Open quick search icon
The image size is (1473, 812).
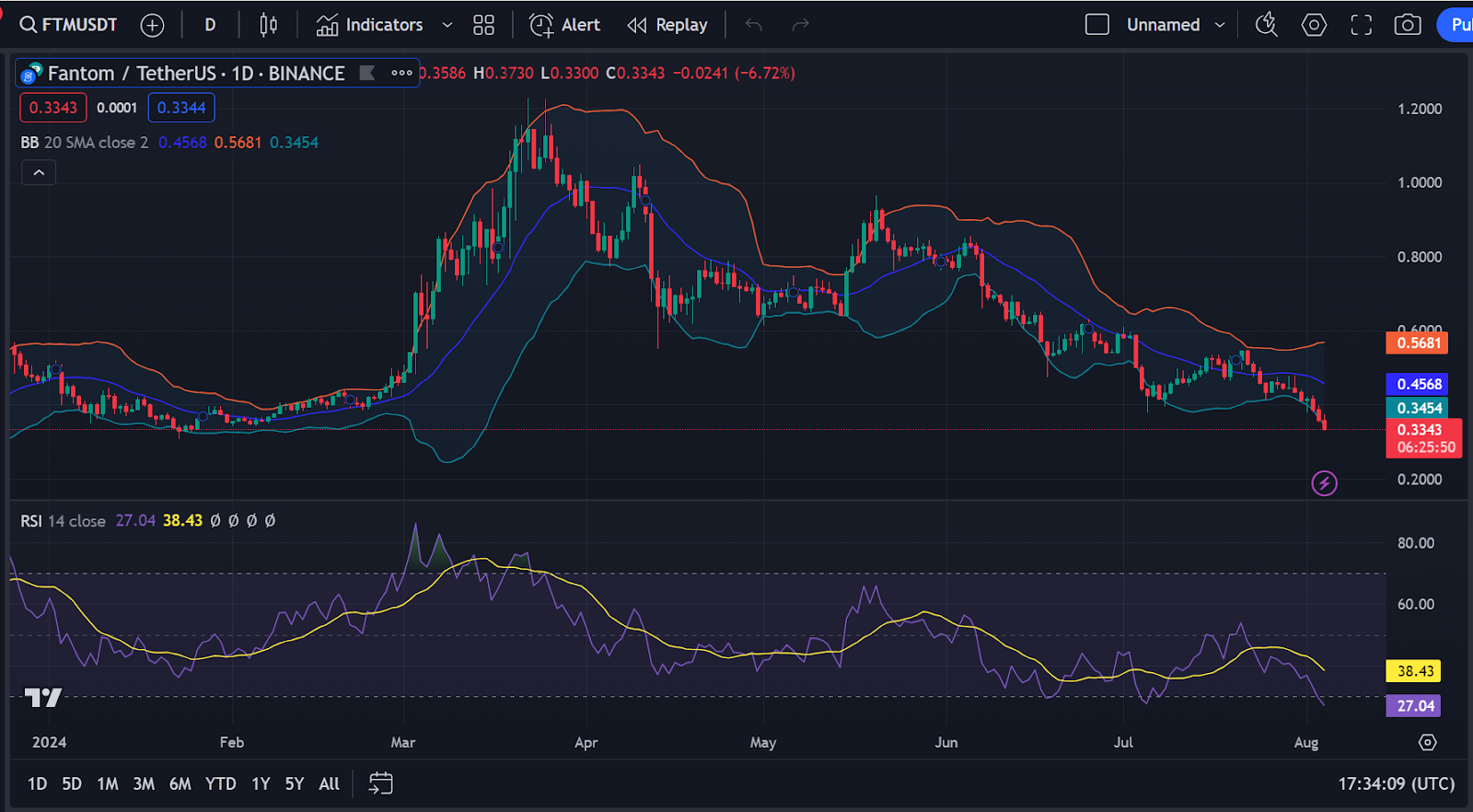(1267, 25)
